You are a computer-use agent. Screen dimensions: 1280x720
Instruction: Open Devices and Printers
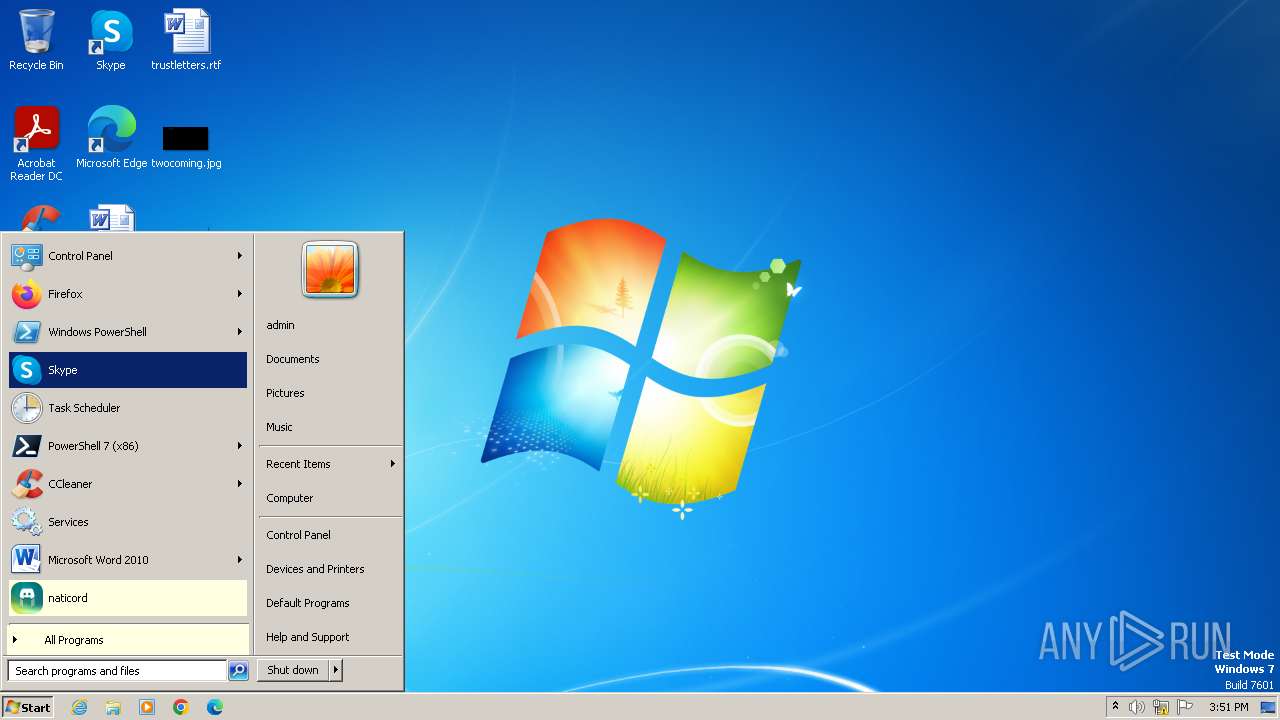coord(330,569)
